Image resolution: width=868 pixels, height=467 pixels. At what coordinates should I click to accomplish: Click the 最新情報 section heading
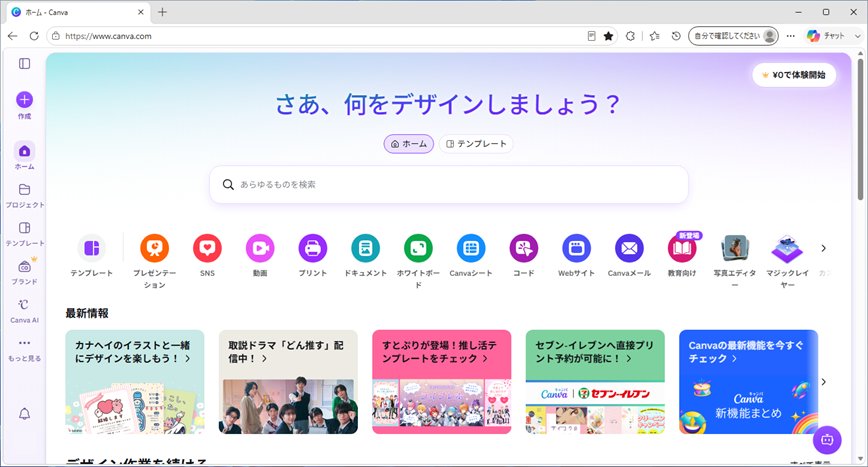tap(87, 313)
